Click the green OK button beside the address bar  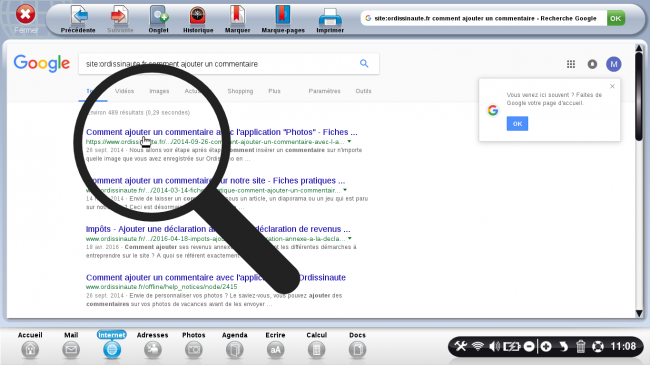tap(616, 18)
